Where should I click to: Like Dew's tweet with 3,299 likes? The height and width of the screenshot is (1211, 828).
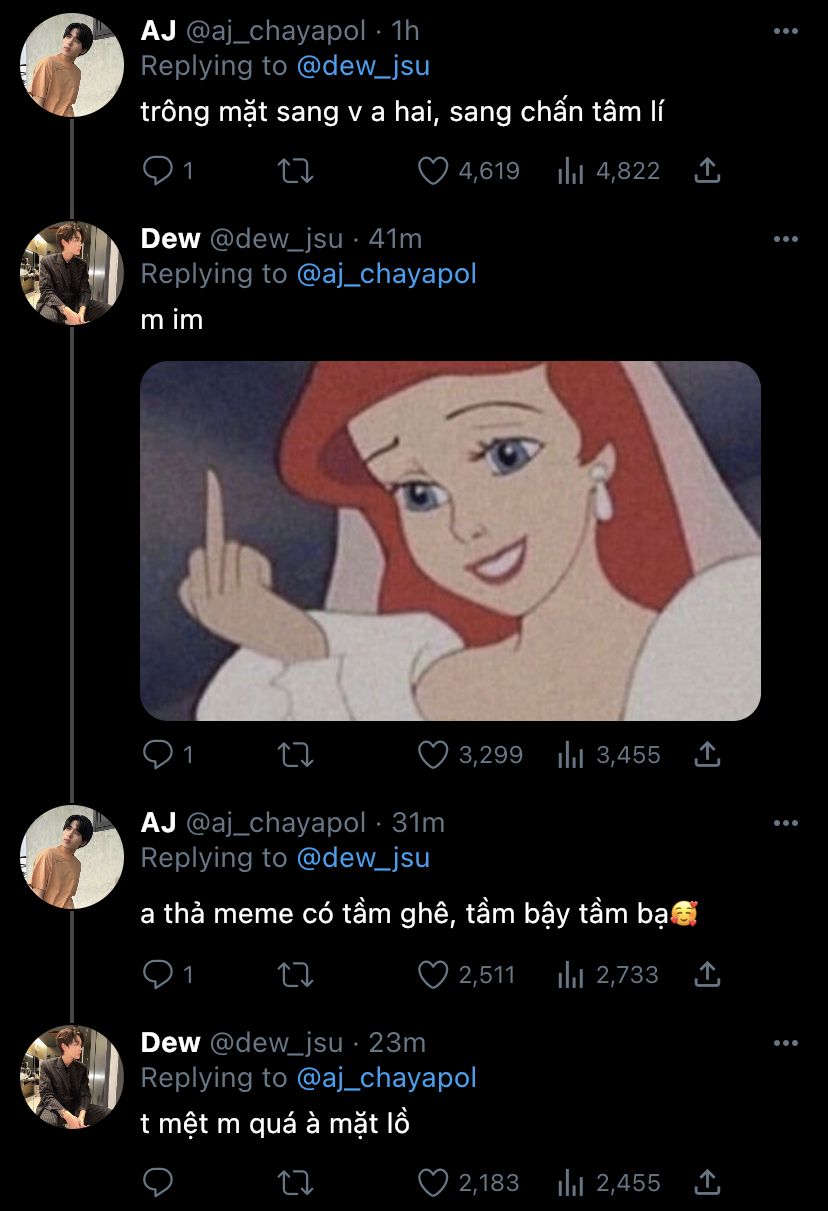point(432,755)
